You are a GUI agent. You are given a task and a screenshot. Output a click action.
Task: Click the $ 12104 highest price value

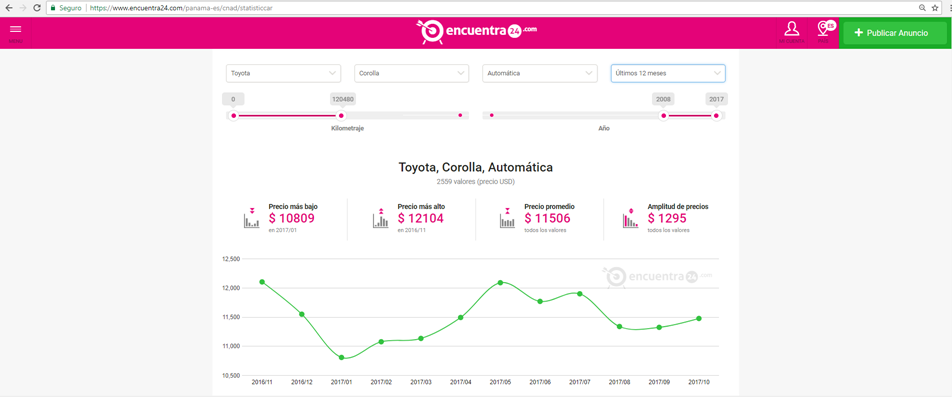[421, 219]
